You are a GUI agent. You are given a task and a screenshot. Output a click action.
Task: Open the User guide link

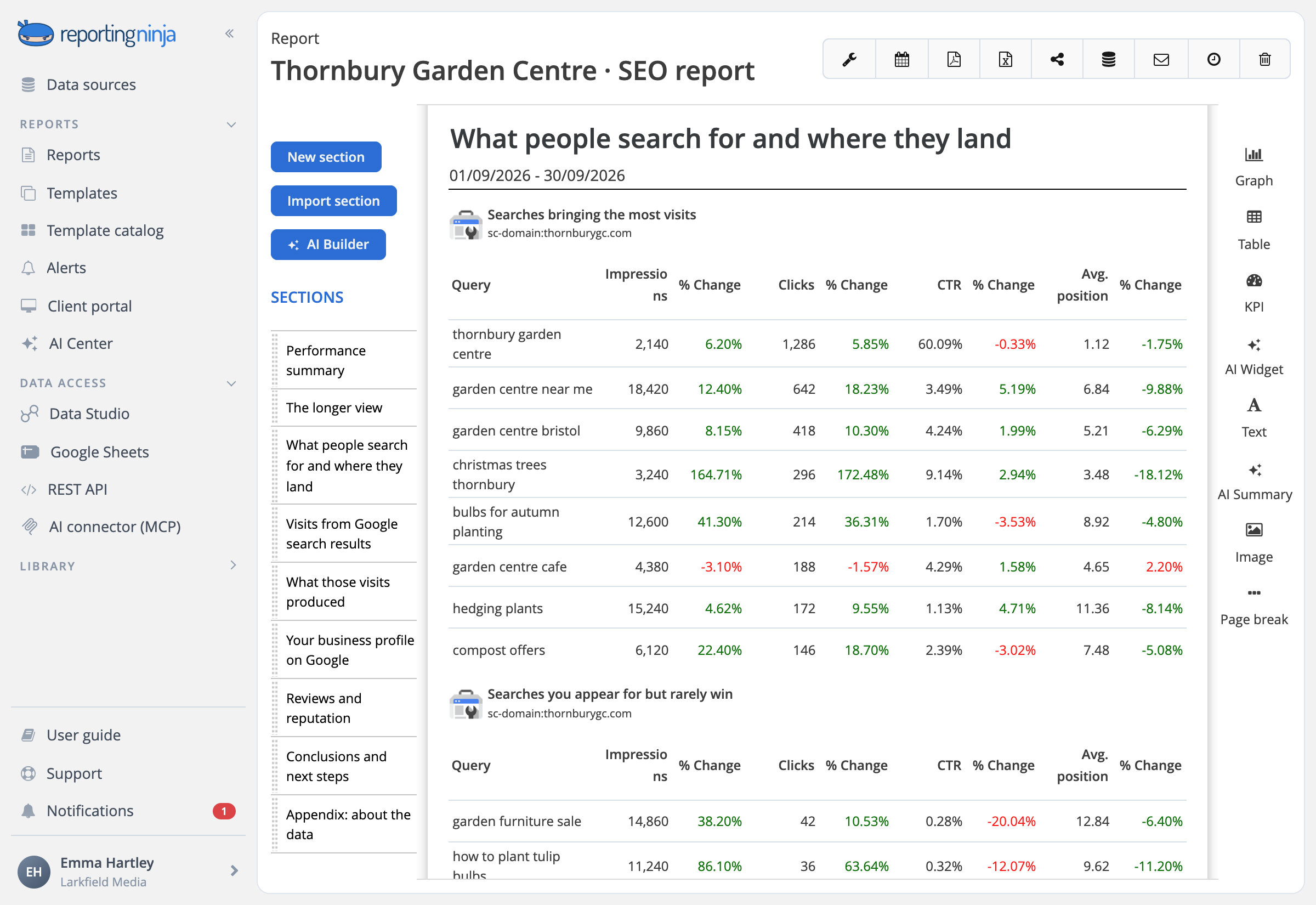(x=71, y=736)
